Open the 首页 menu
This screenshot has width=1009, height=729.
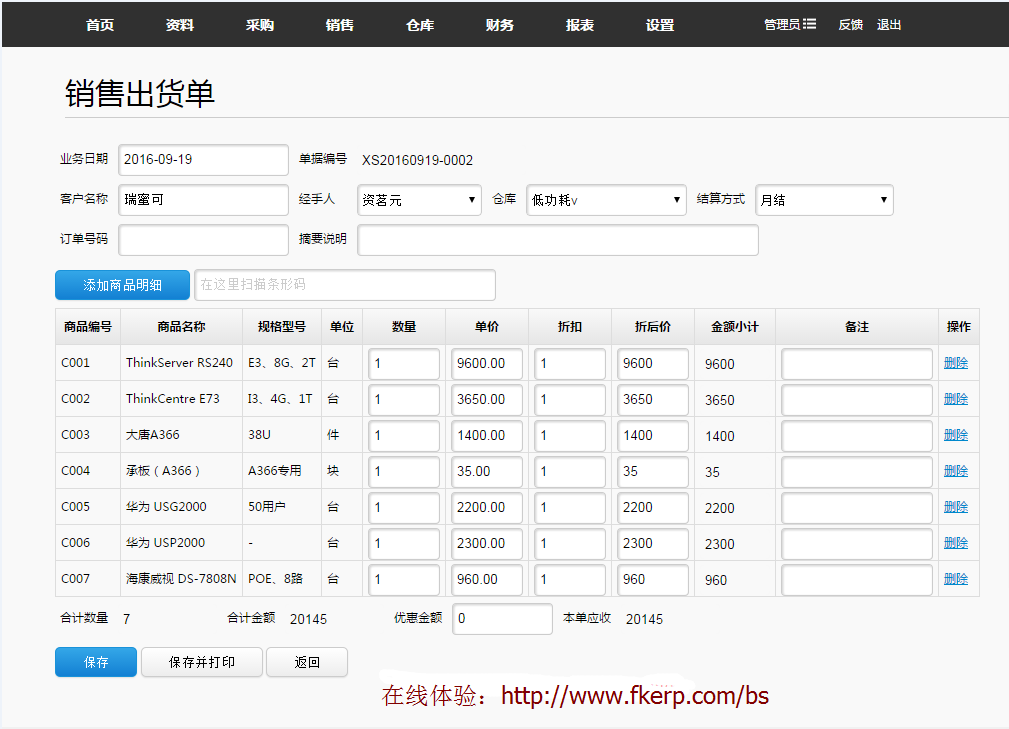pos(100,24)
